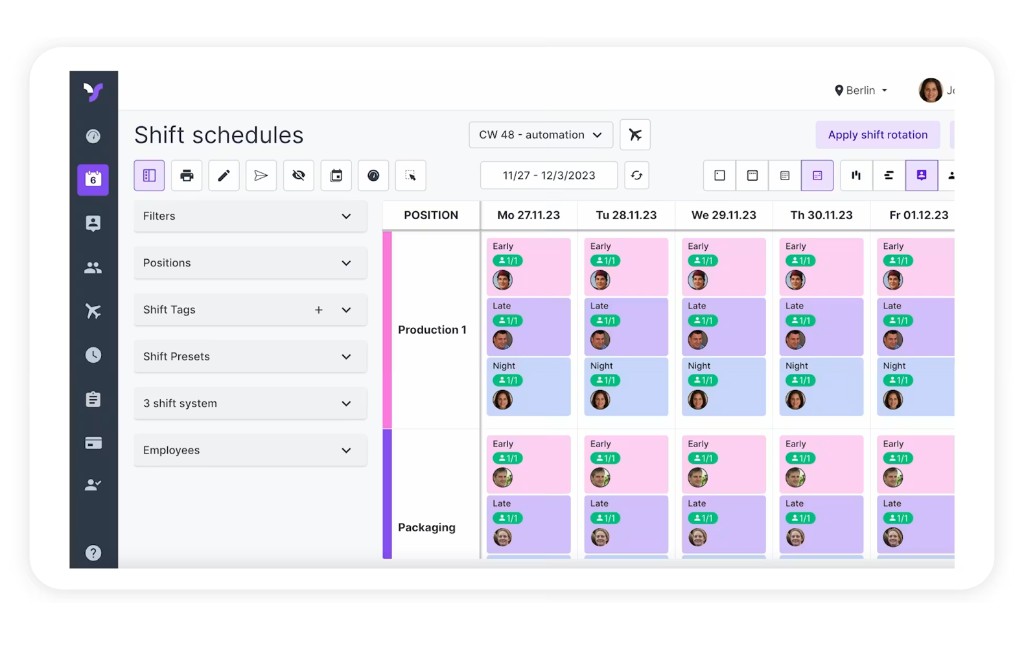Add a new shift tag with plus
The width and height of the screenshot is (1024, 646).
[x=319, y=310]
